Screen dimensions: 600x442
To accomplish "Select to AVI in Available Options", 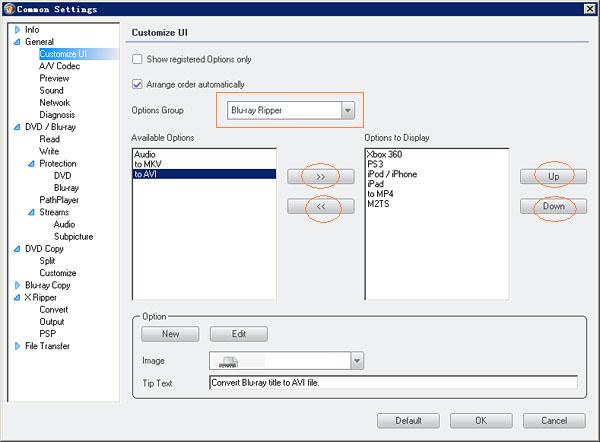I will [x=204, y=174].
